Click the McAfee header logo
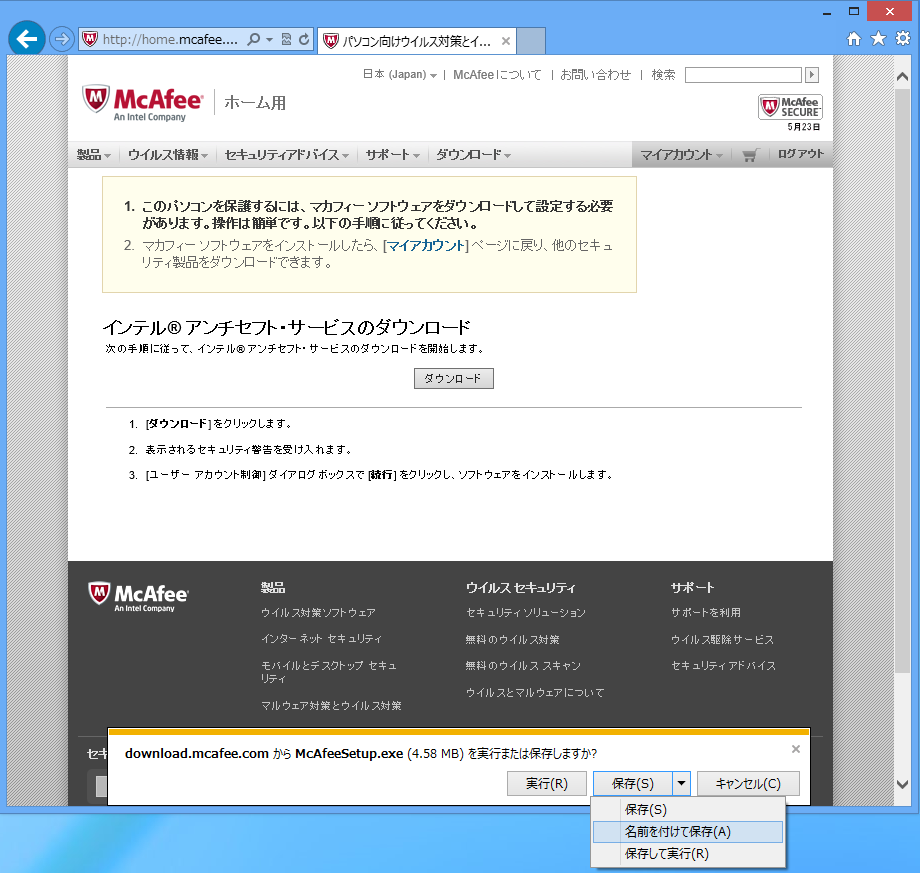This screenshot has height=873, width=920. pos(143,103)
